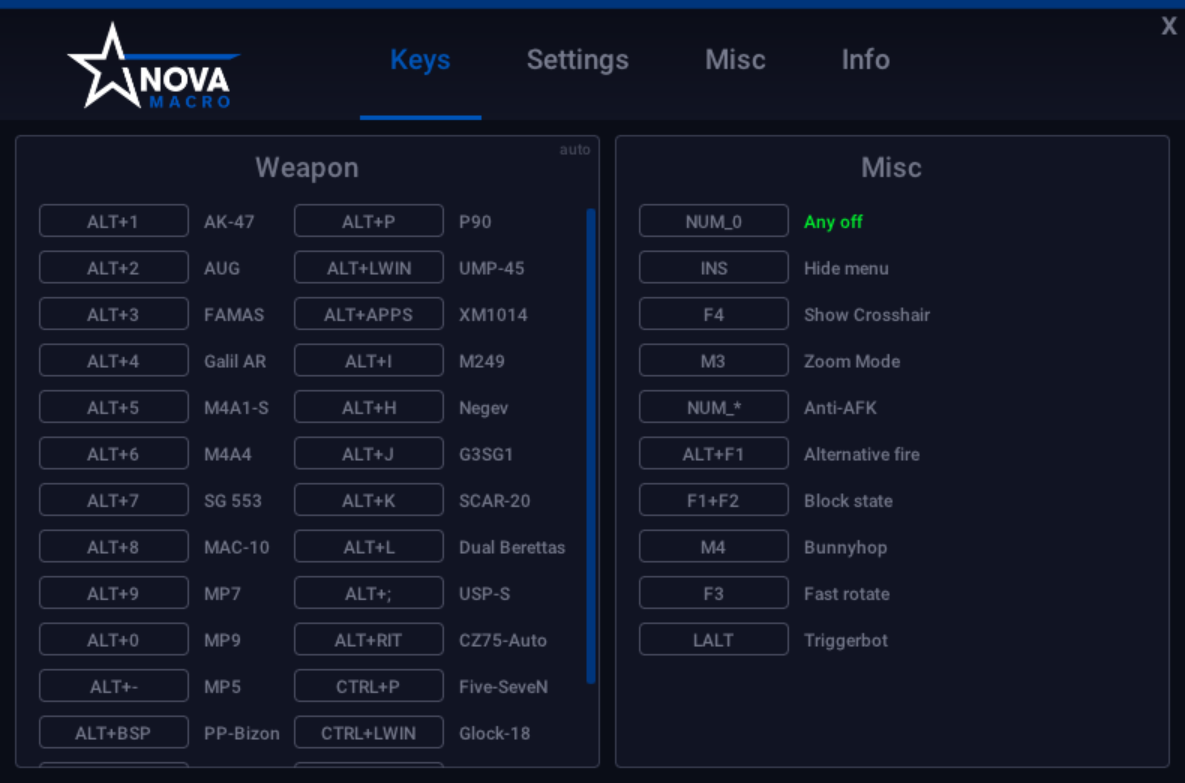The height and width of the screenshot is (783, 1185).
Task: View the Info tab
Action: pos(864,60)
